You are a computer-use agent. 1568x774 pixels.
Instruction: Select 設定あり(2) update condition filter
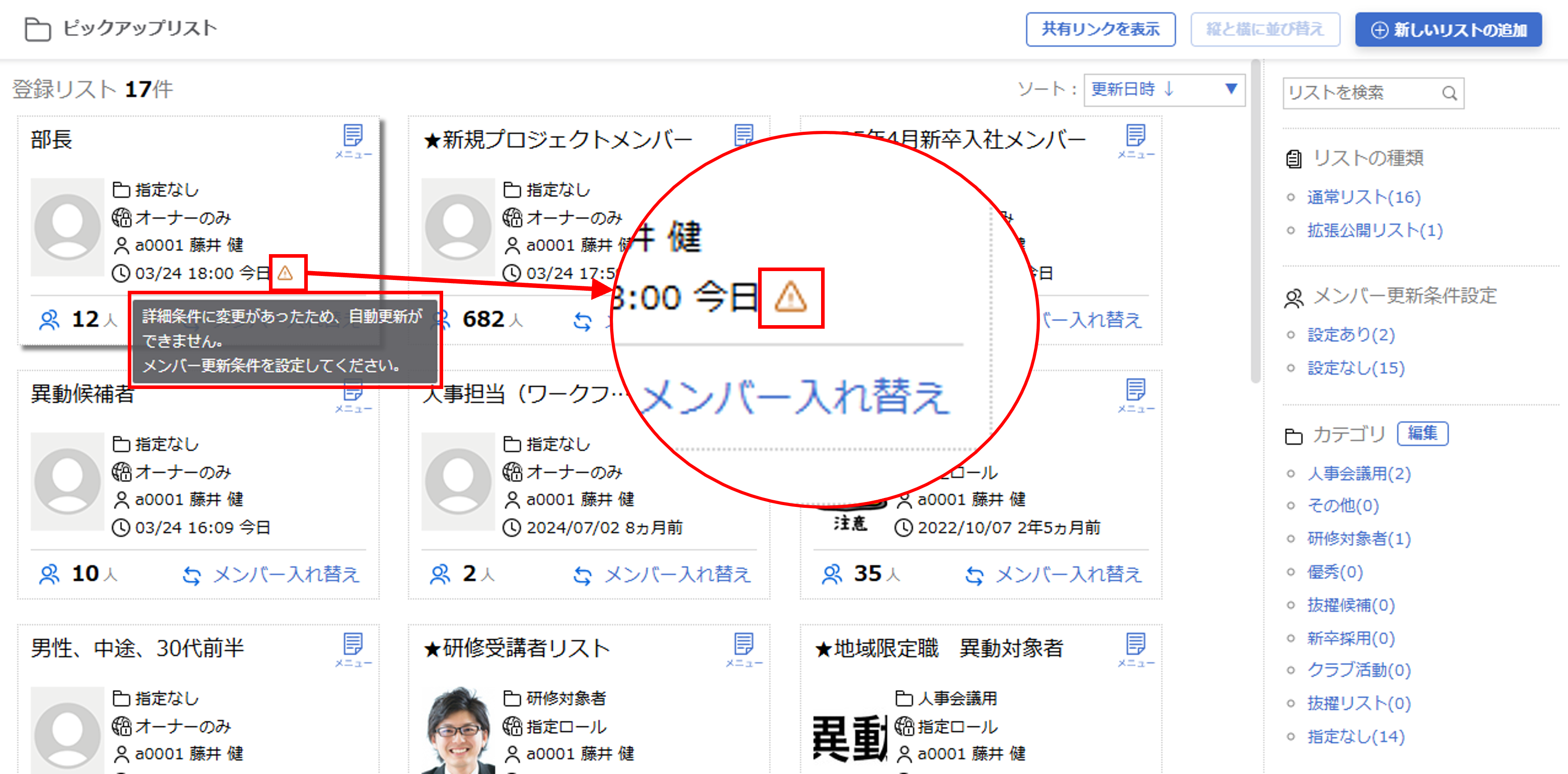pyautogui.click(x=1351, y=335)
